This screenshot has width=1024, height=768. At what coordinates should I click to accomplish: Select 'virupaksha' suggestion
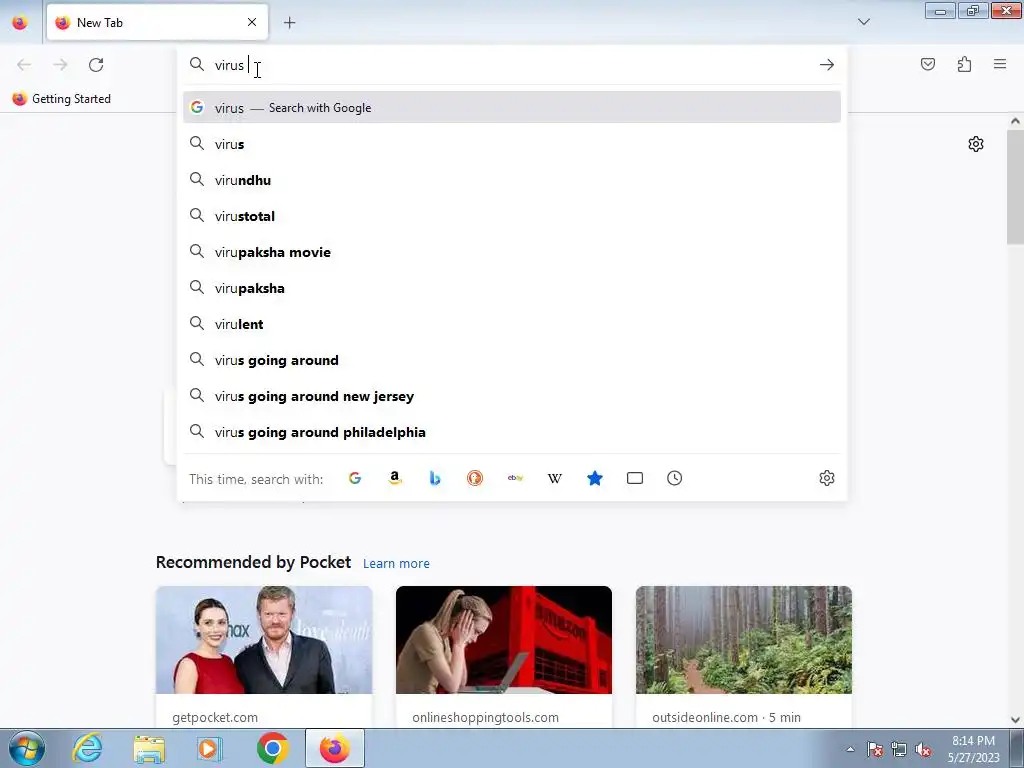512,288
